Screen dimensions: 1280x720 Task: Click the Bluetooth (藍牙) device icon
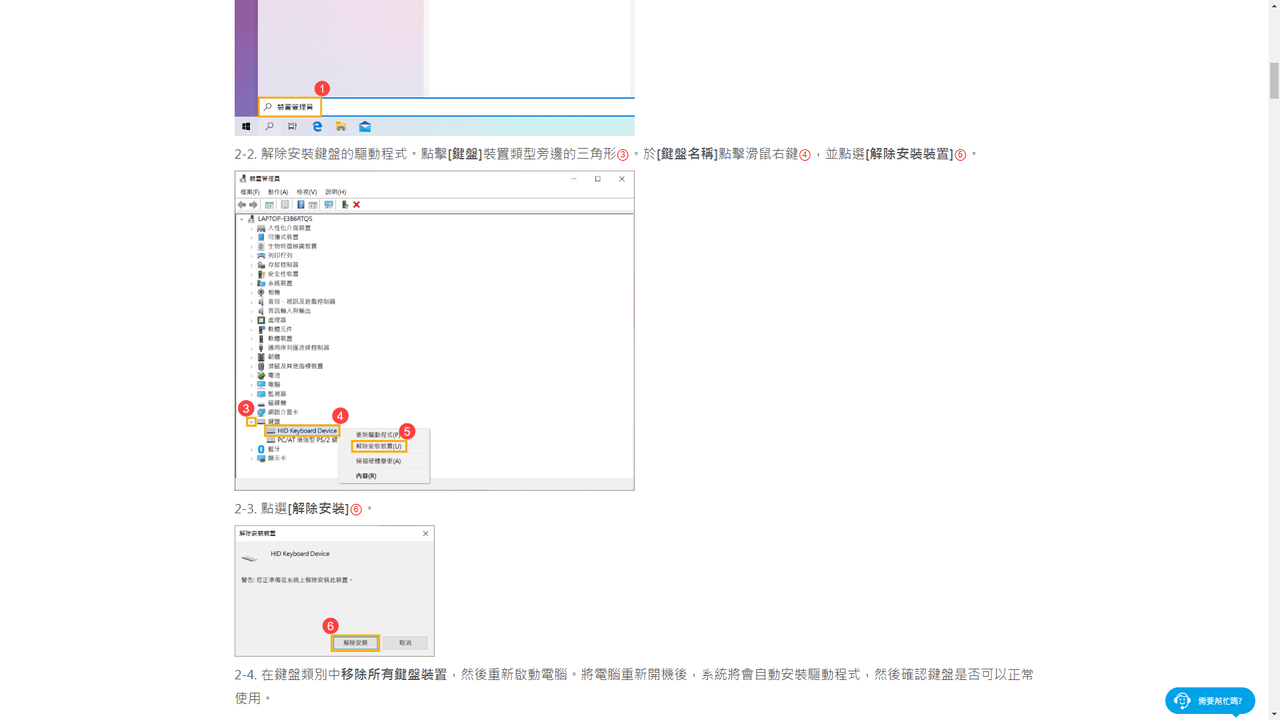click(x=261, y=449)
